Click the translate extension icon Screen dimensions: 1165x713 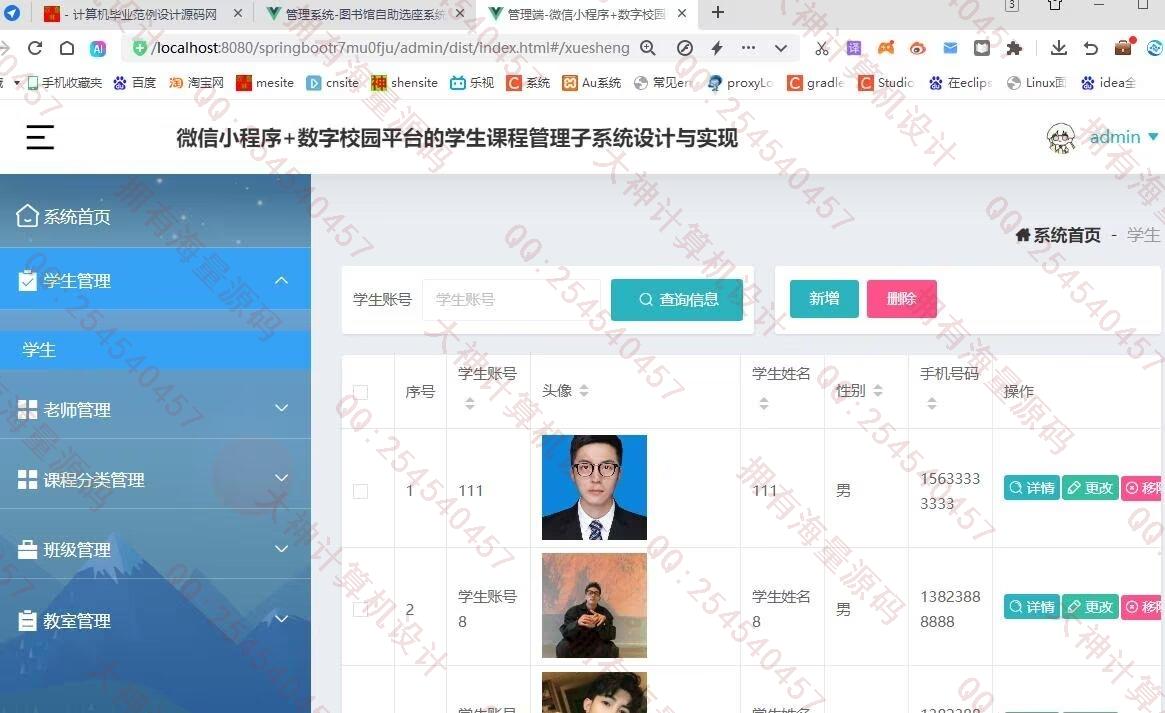pyautogui.click(x=854, y=48)
